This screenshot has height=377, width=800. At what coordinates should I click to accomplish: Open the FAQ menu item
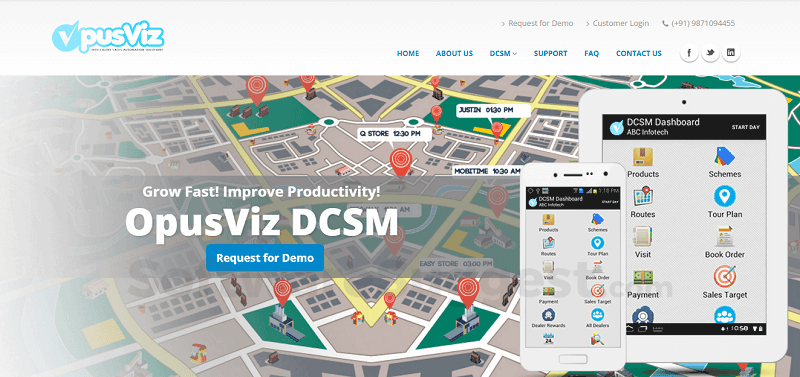(x=591, y=53)
